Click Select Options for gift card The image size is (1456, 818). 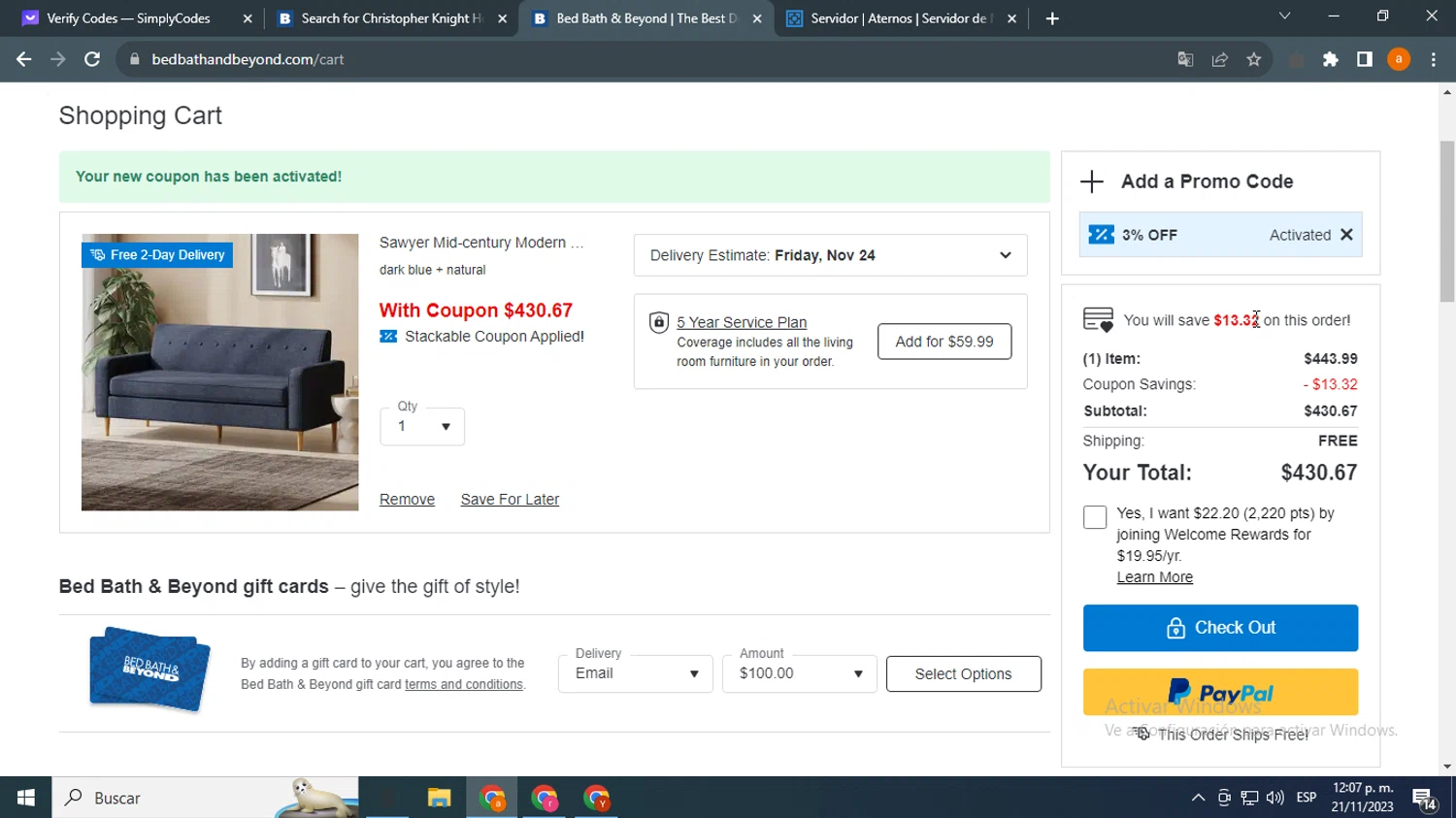click(963, 673)
